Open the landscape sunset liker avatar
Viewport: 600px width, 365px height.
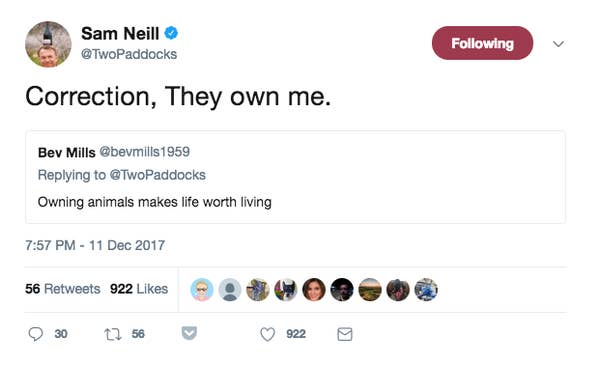[x=370, y=290]
